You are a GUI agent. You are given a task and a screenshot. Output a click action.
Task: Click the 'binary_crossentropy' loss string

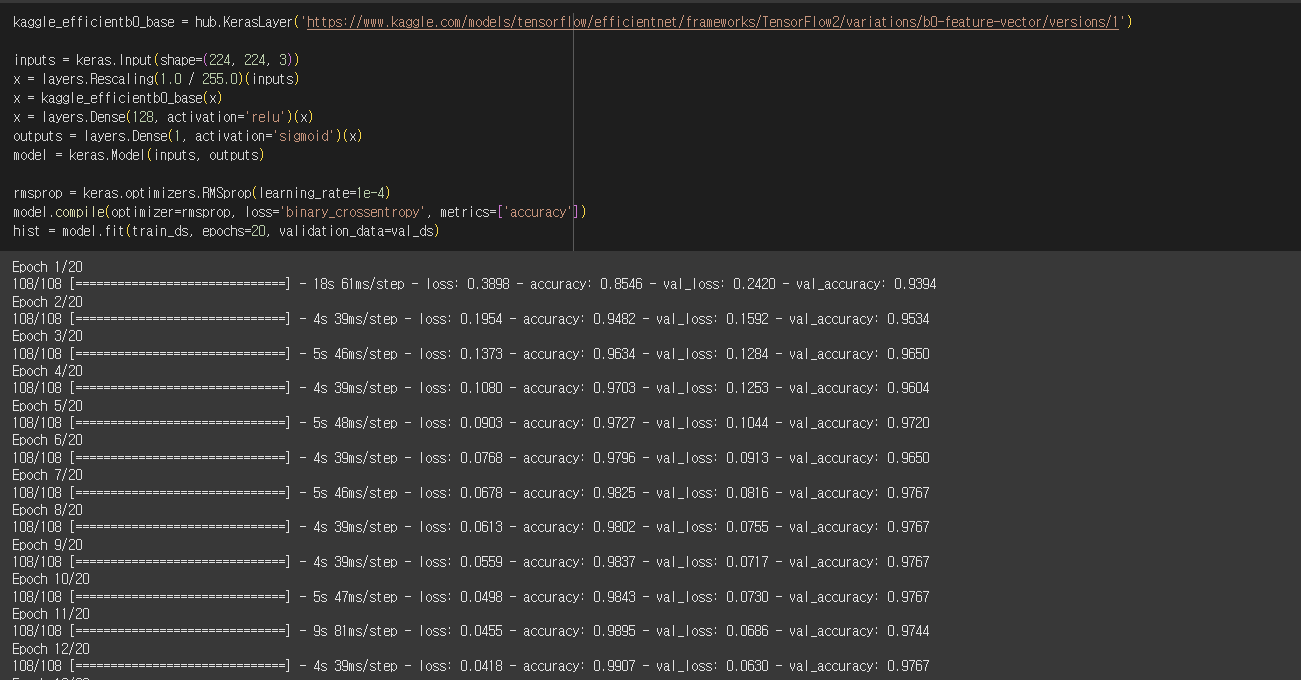coord(354,212)
